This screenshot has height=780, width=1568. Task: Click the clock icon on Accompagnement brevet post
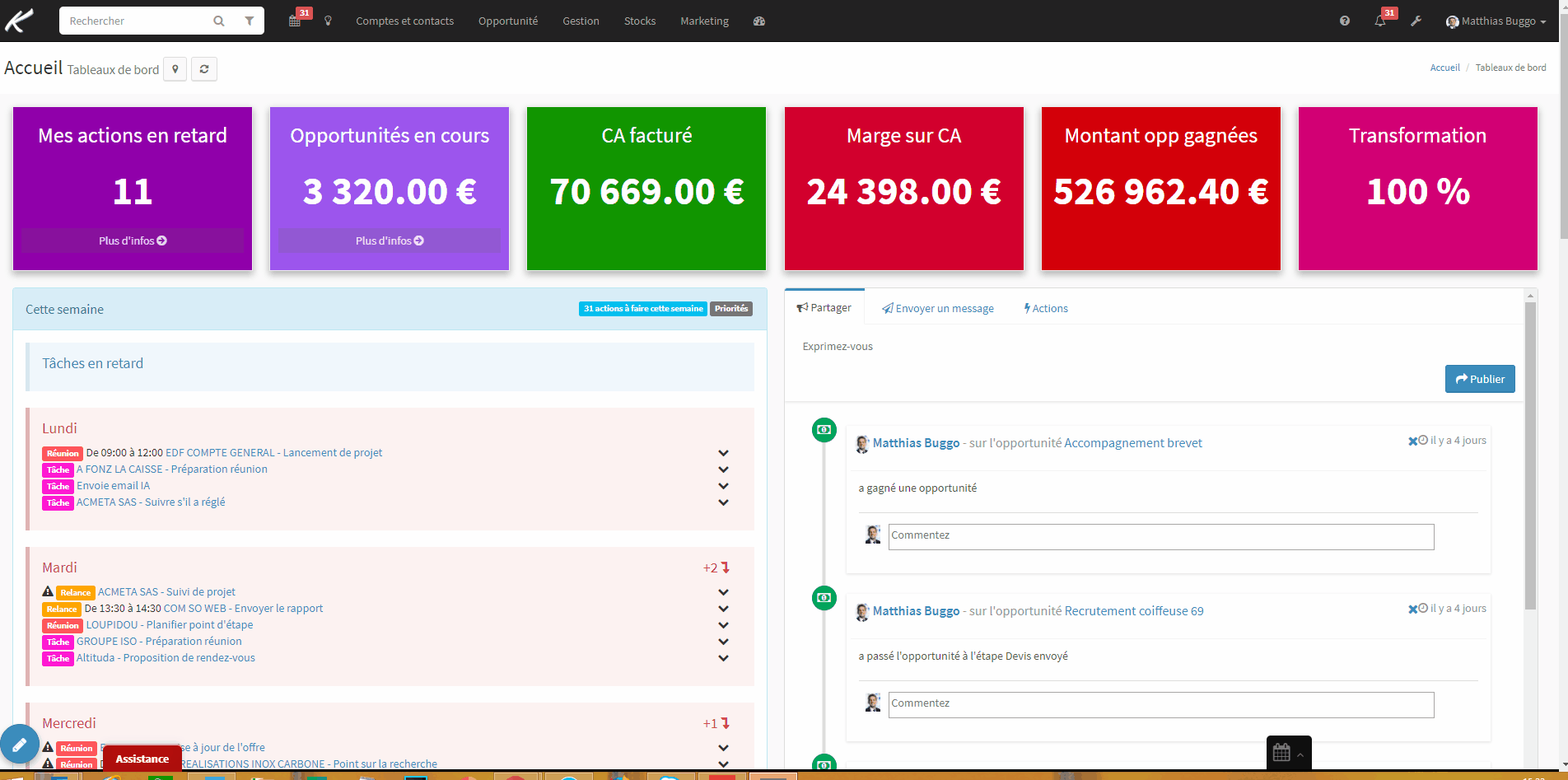click(1423, 441)
